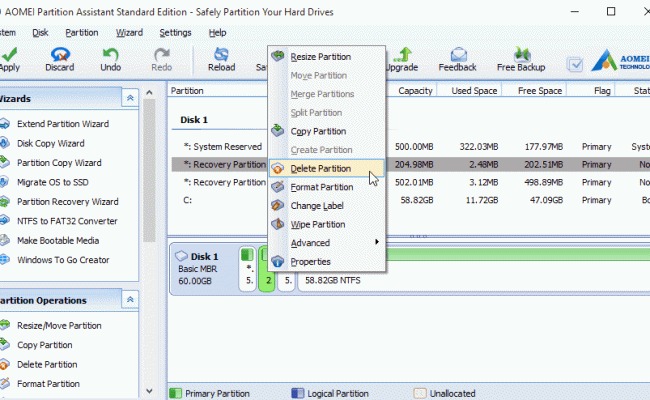Open NTFS to FAT32 Converter
Image resolution: width=650 pixels, height=400 pixels.
click(67, 221)
